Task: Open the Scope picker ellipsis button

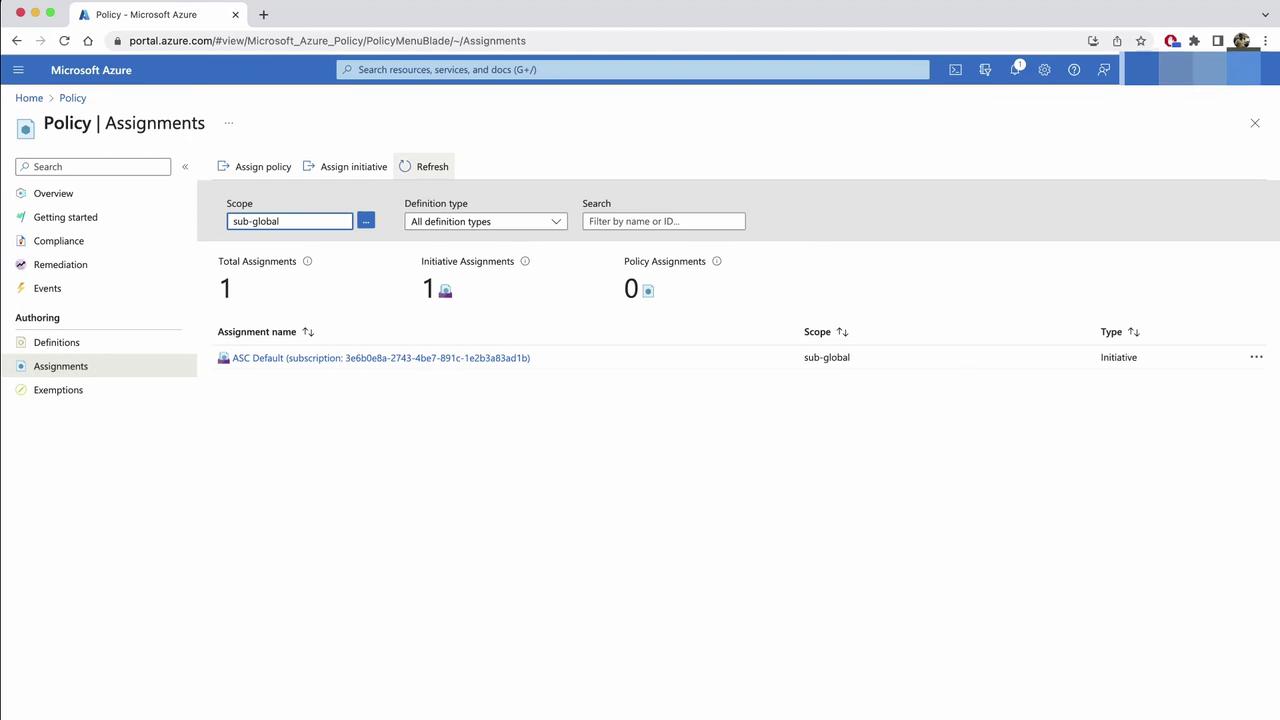Action: (x=366, y=221)
